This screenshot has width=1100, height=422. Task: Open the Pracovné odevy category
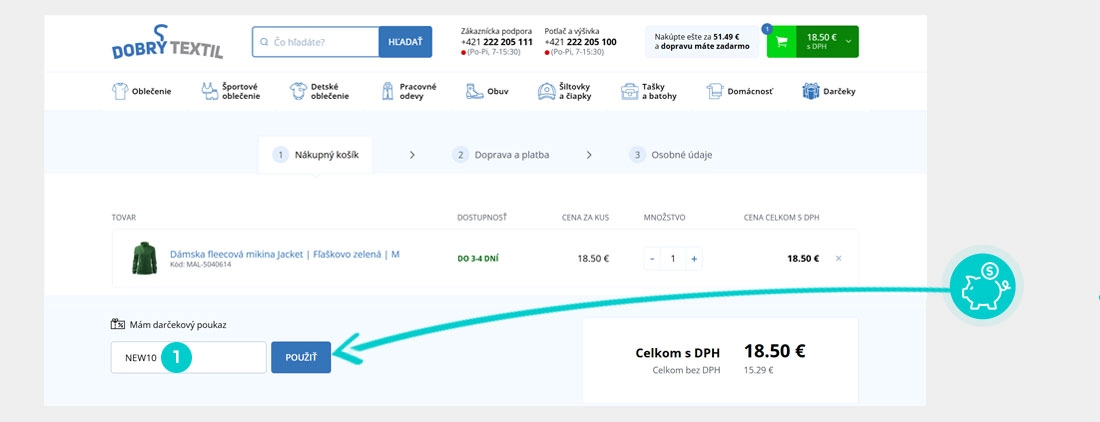coord(418,91)
